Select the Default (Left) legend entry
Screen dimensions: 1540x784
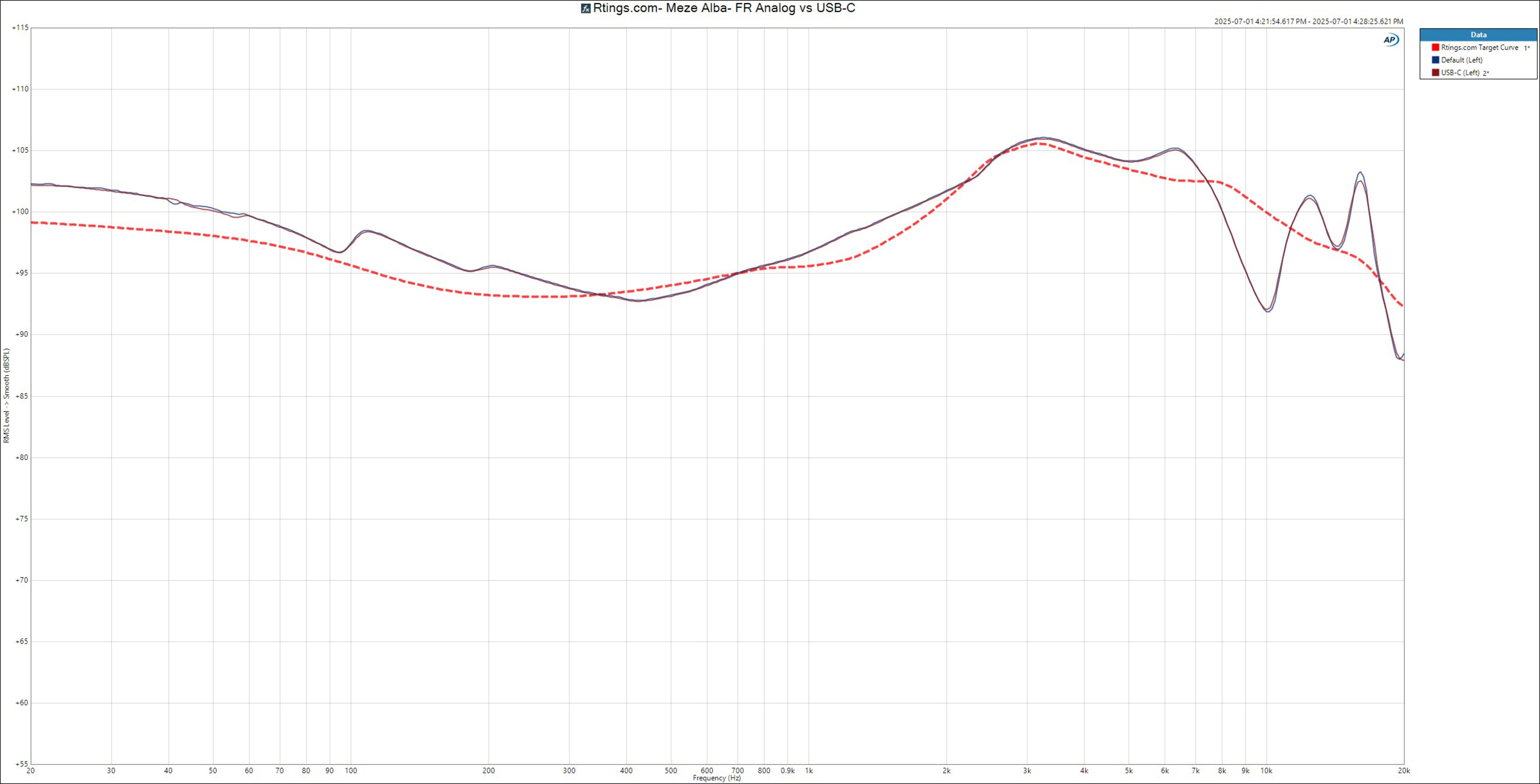pyautogui.click(x=1462, y=60)
